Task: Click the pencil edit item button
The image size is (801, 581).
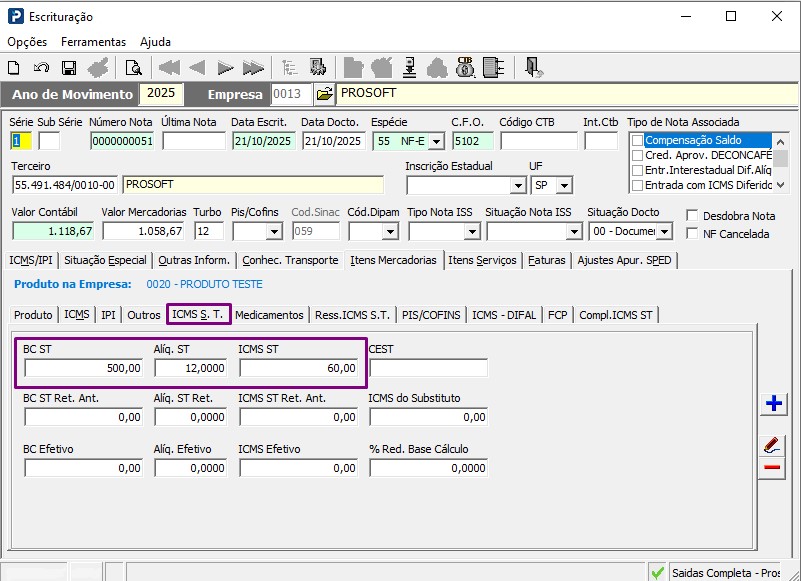Action: click(772, 445)
